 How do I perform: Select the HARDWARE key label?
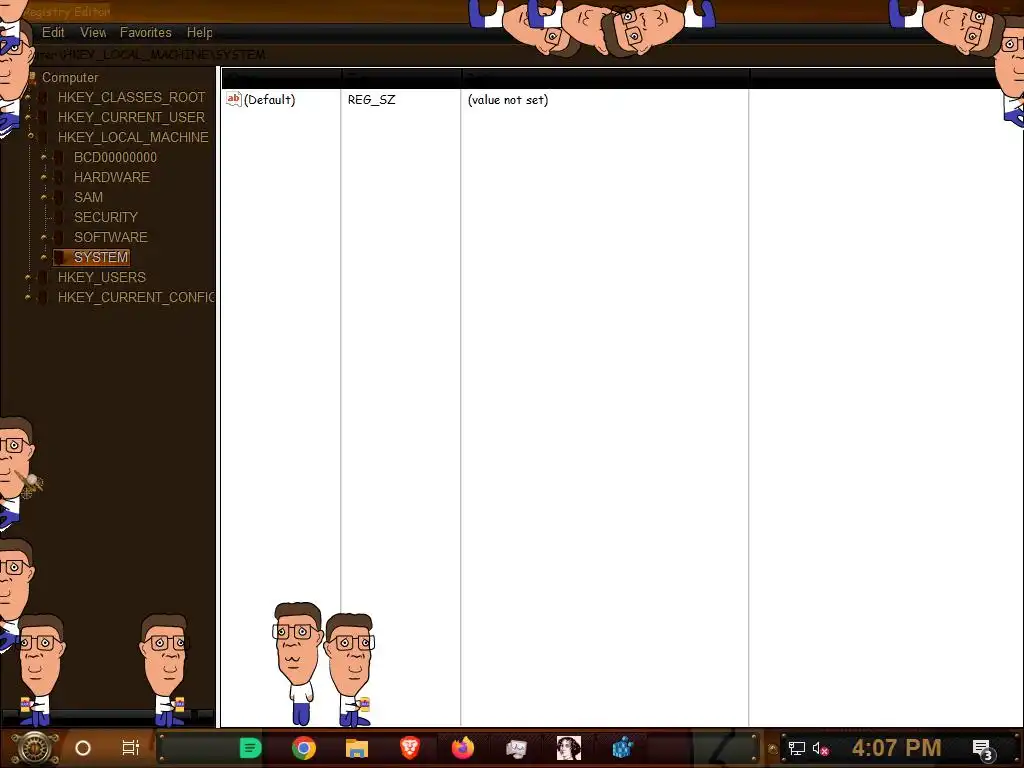tap(112, 178)
